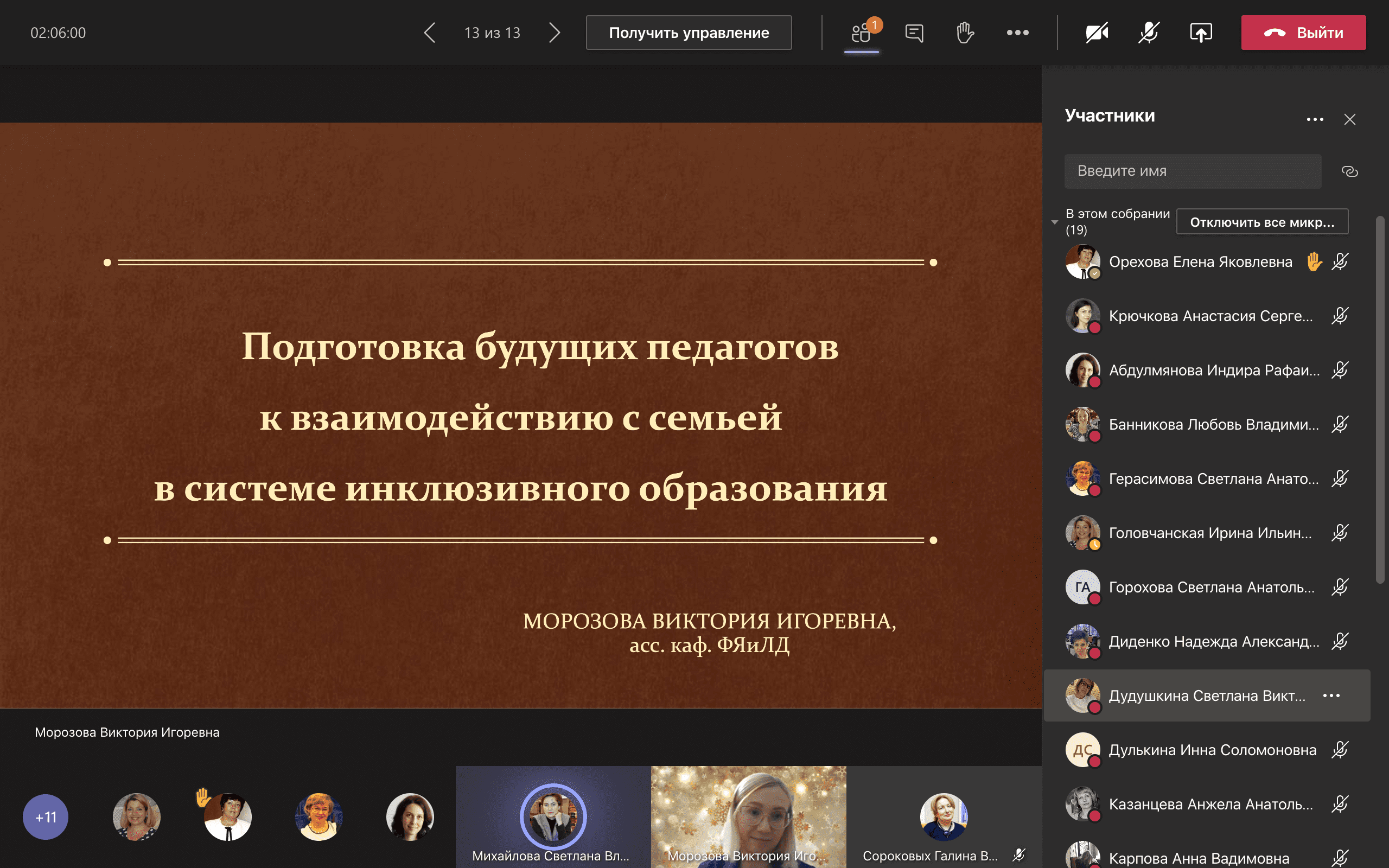Mute Дулькина Инна Соломоновна
This screenshot has height=868, width=1389.
(x=1339, y=750)
